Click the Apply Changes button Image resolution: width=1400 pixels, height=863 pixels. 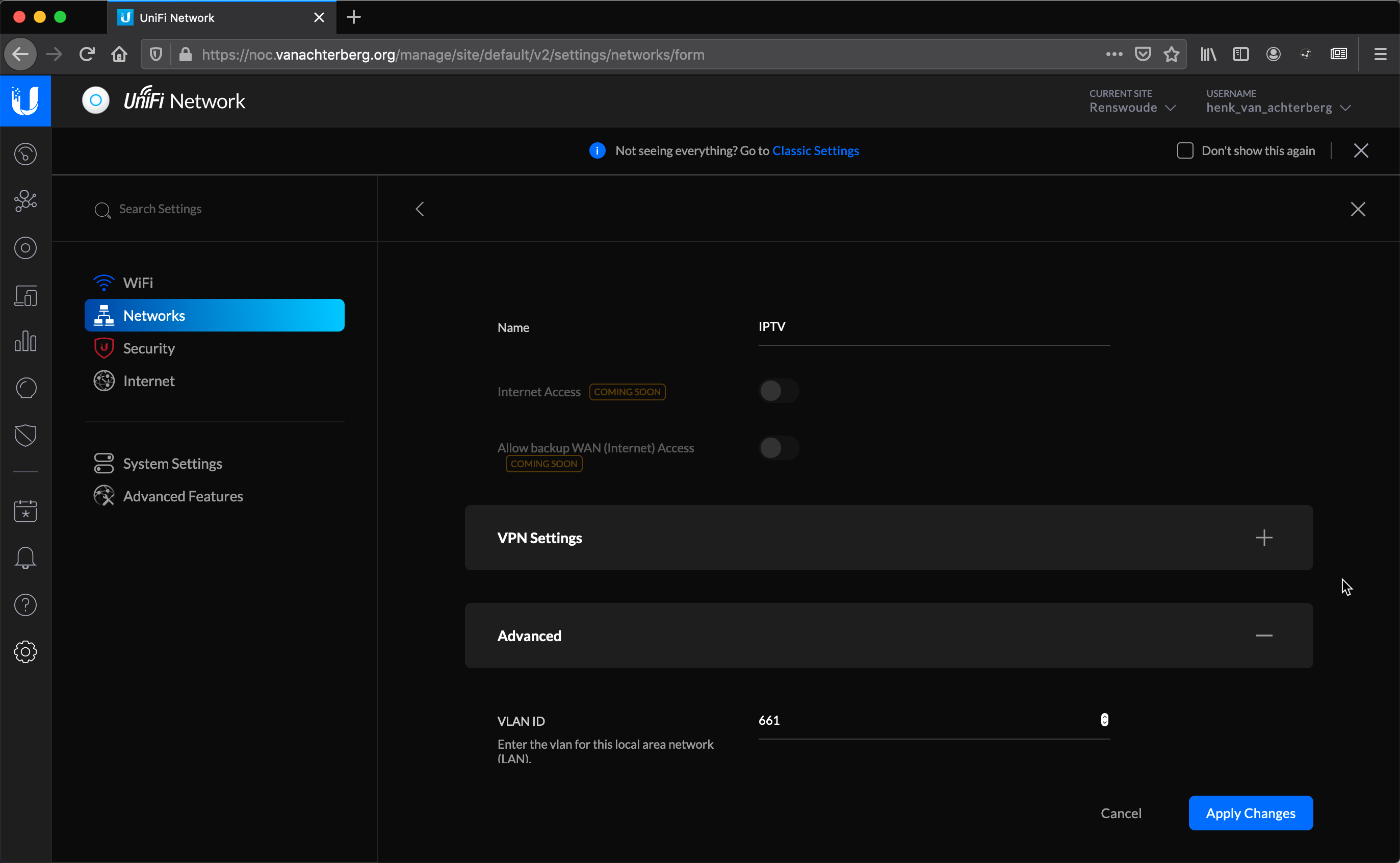tap(1250, 813)
